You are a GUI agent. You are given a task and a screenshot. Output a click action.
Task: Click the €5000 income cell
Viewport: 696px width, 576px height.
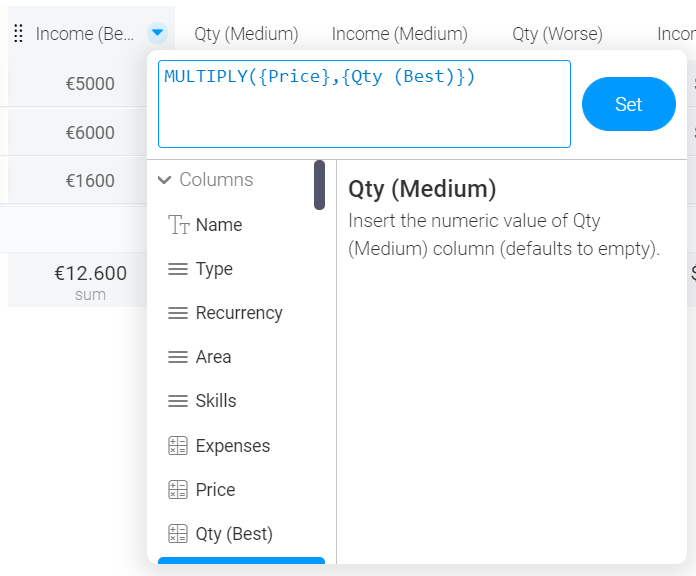pyautogui.click(x=90, y=84)
